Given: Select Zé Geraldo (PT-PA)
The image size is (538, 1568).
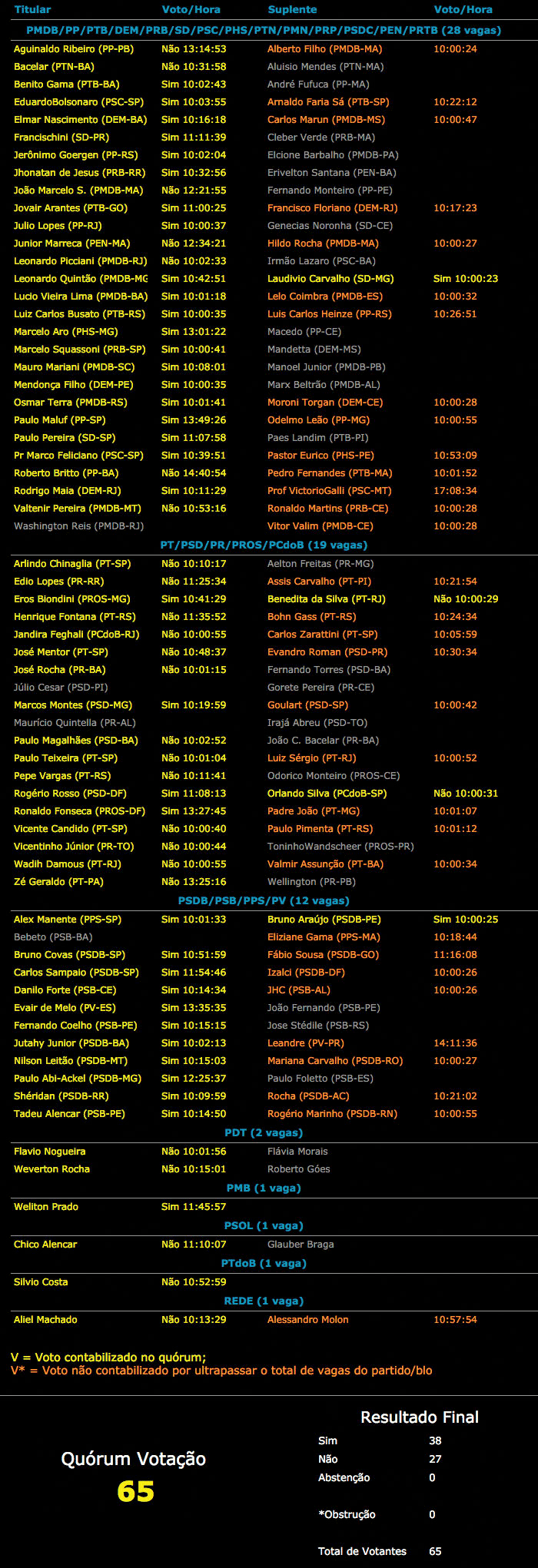Looking at the screenshot, I should [58, 882].
